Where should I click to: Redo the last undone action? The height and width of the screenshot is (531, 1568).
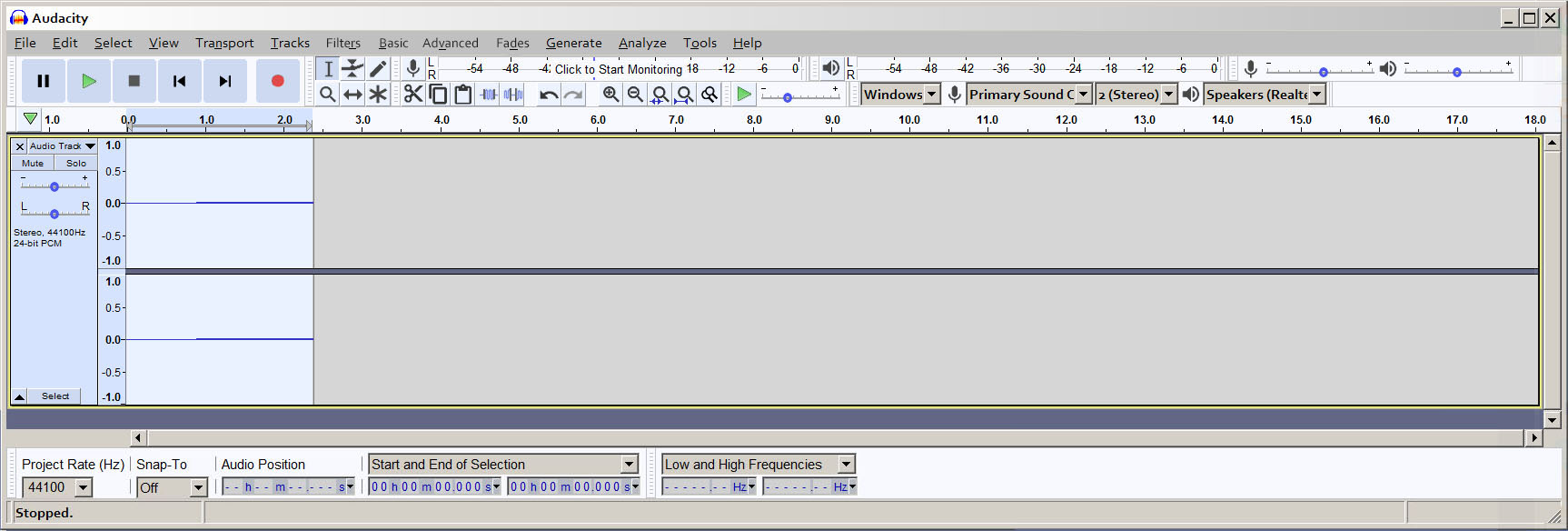point(573,94)
